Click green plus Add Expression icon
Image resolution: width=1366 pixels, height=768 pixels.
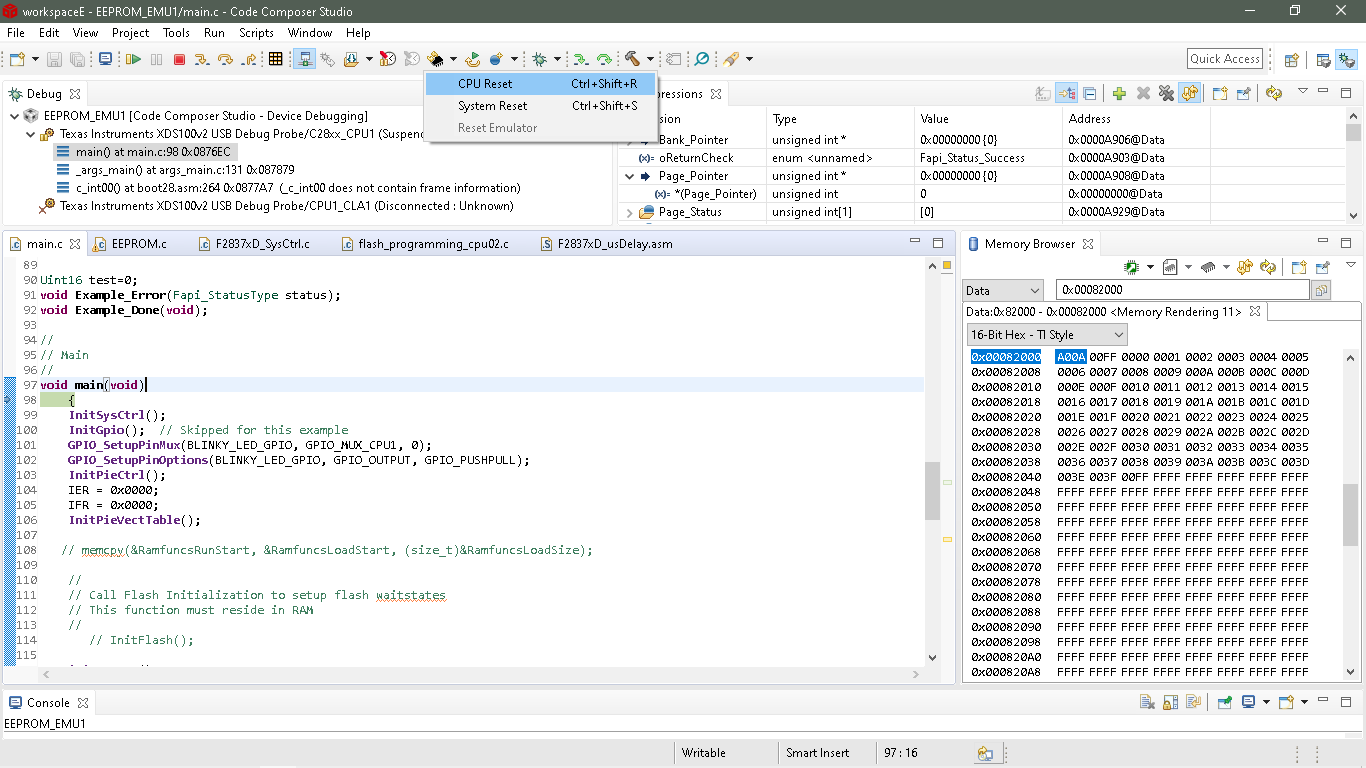[x=1119, y=94]
